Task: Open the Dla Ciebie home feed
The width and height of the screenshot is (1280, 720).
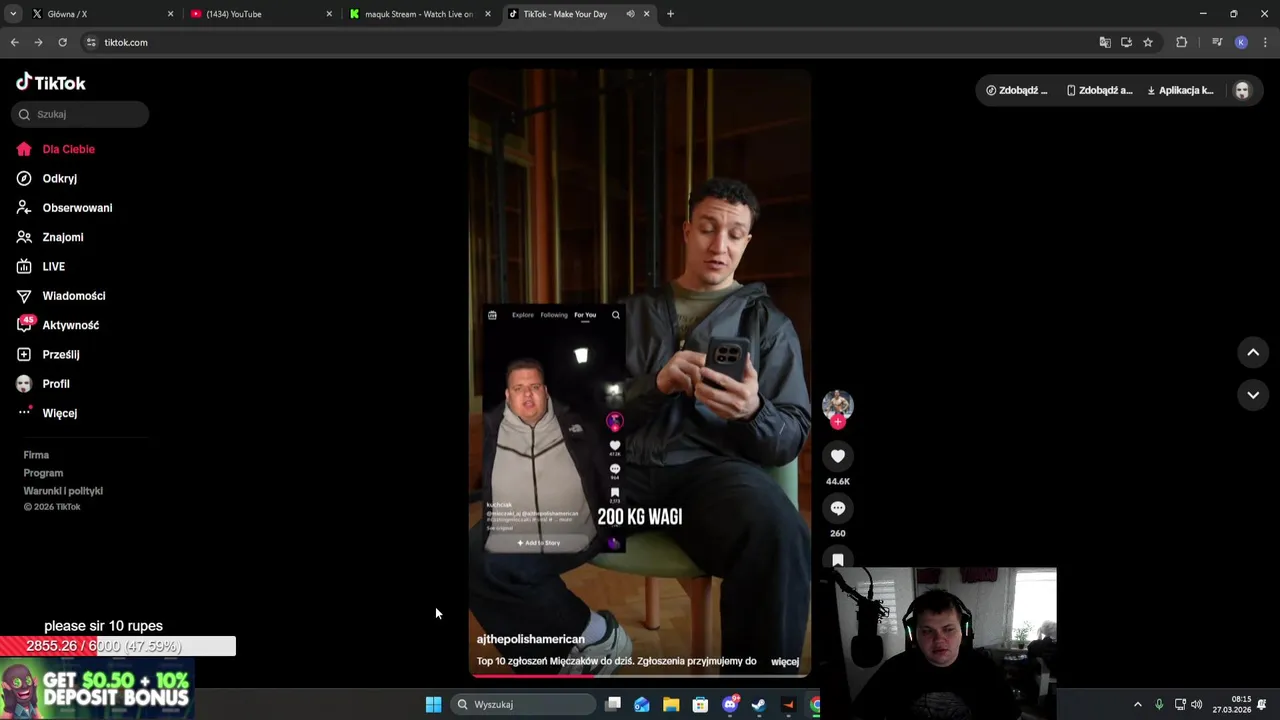Action: (x=56, y=149)
